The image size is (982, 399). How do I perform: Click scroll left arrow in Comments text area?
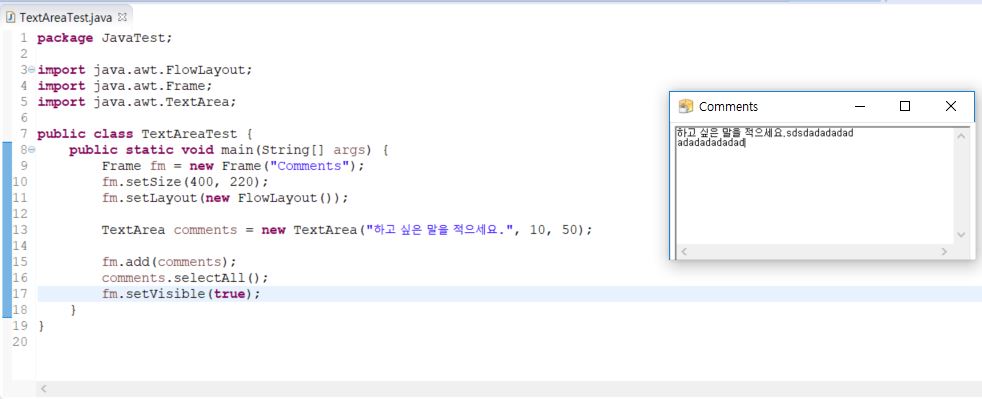coord(684,252)
